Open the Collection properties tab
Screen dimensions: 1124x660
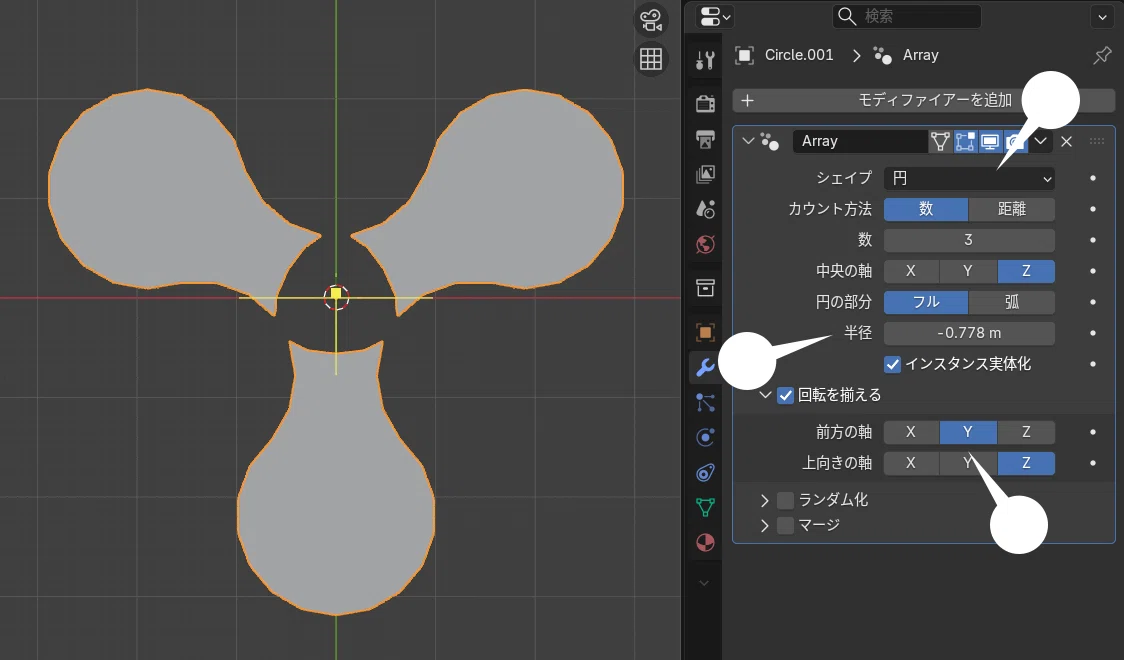tap(705, 288)
